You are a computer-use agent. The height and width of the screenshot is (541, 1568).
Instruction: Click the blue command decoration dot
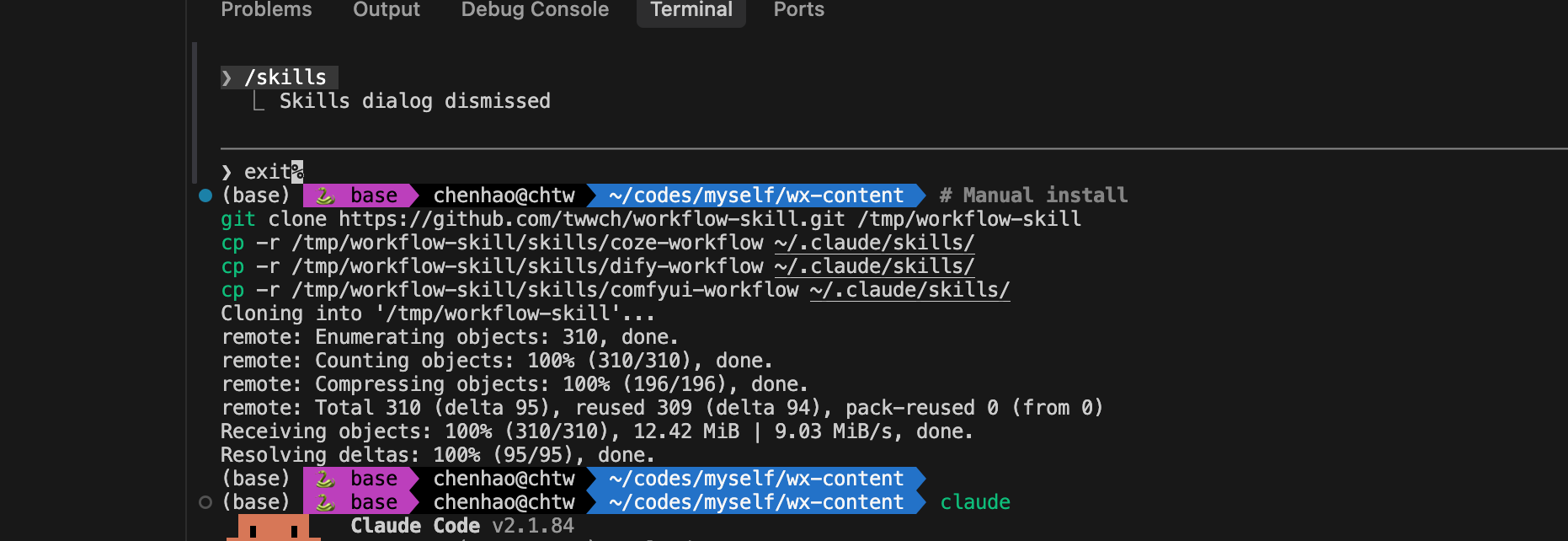pyautogui.click(x=205, y=196)
